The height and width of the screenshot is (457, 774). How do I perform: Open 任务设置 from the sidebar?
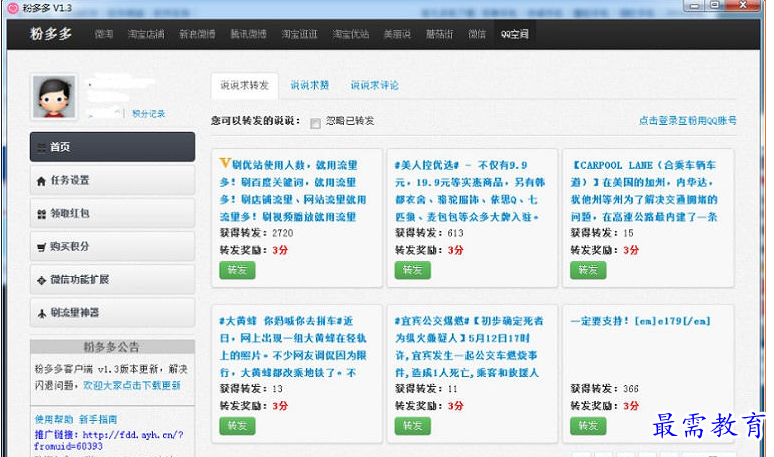[x=113, y=180]
